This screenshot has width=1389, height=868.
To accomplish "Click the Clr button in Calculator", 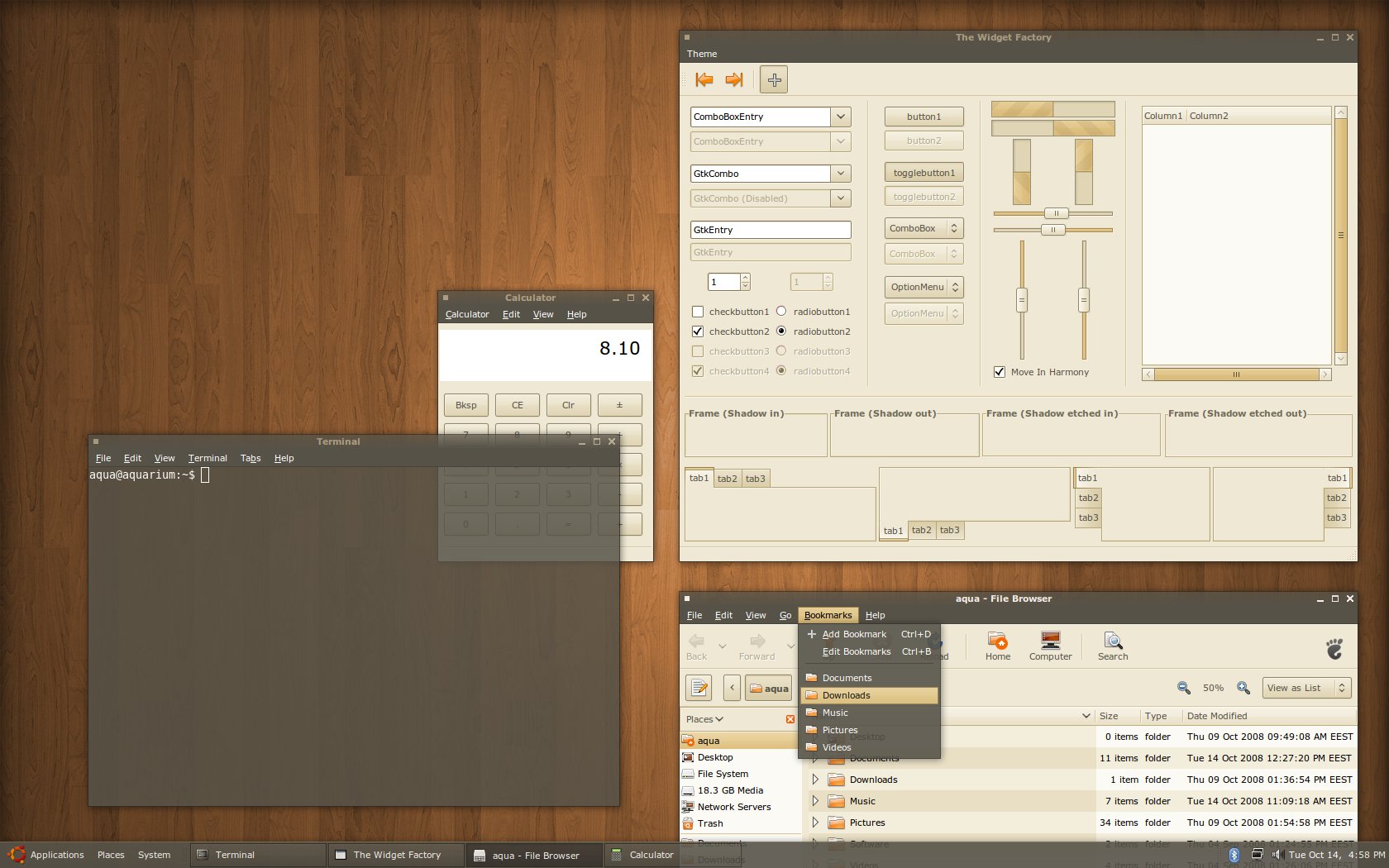I will point(569,405).
